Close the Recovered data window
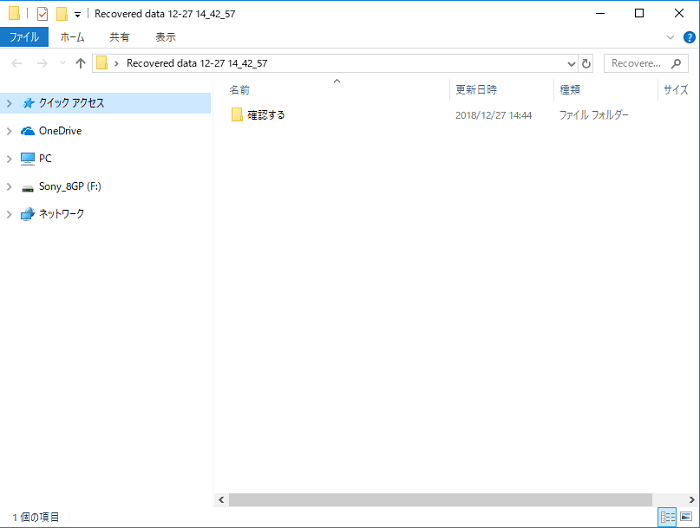 point(679,14)
